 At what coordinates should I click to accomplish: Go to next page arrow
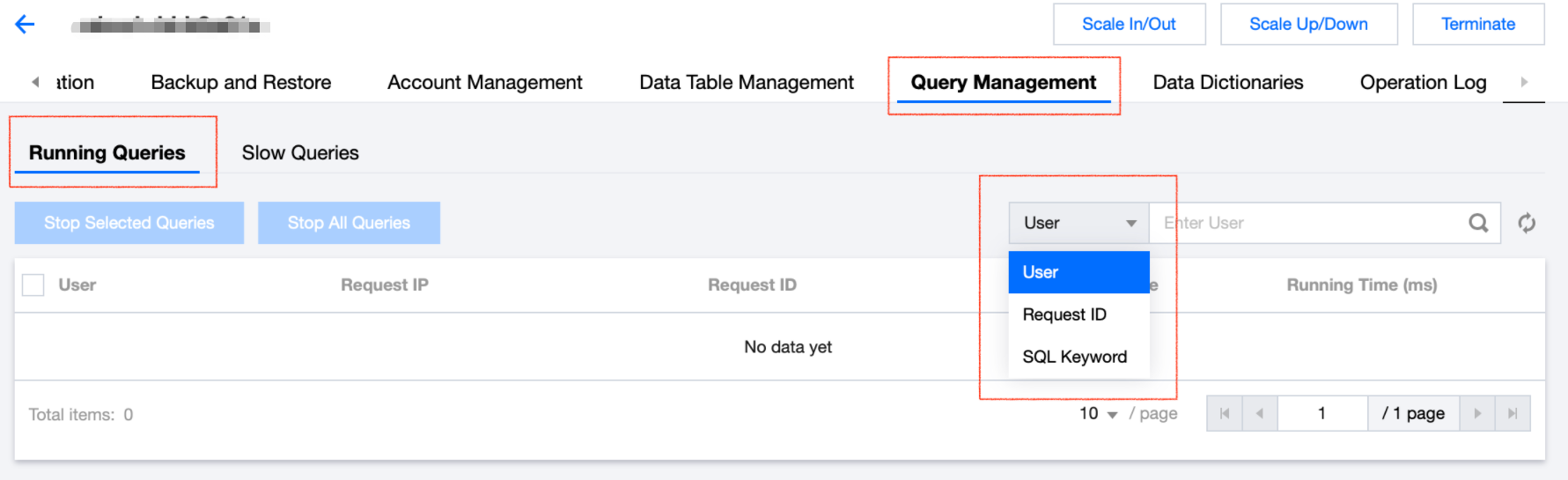[1477, 413]
